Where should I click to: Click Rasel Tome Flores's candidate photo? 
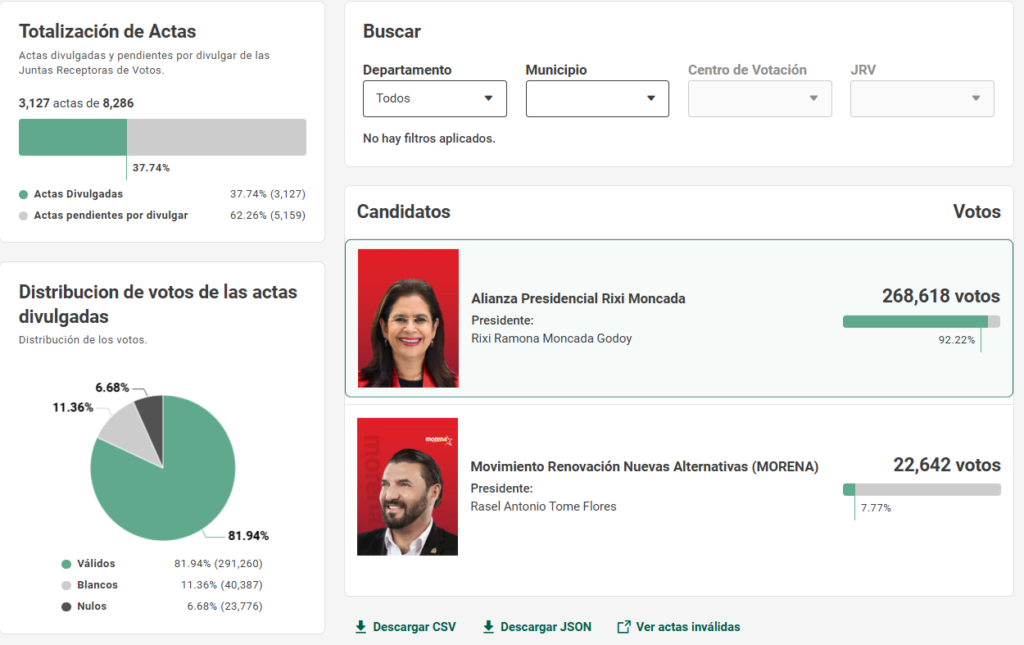point(408,487)
